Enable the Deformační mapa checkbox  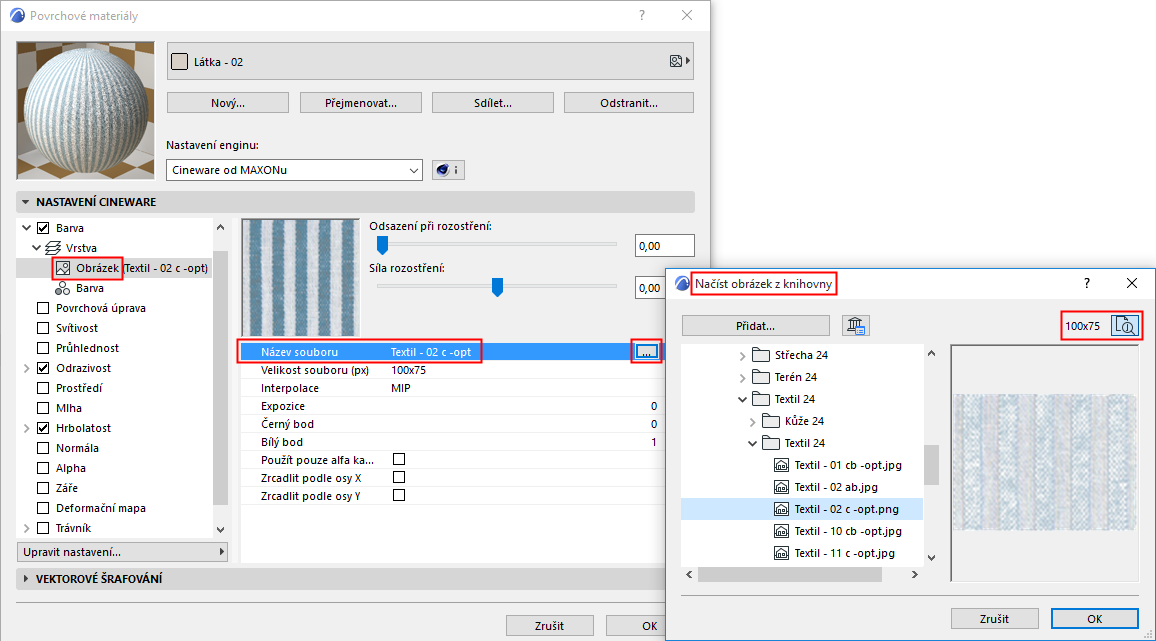[x=43, y=507]
